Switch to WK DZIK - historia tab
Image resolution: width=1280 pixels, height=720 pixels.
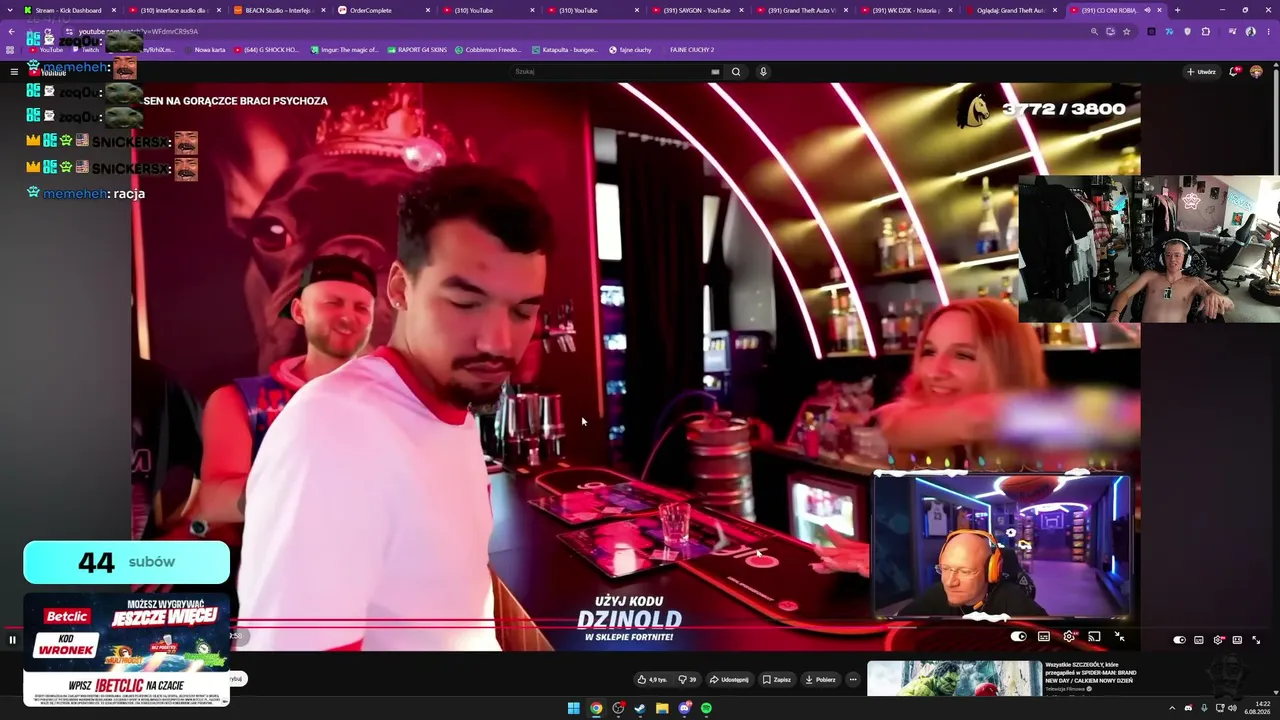tap(906, 10)
